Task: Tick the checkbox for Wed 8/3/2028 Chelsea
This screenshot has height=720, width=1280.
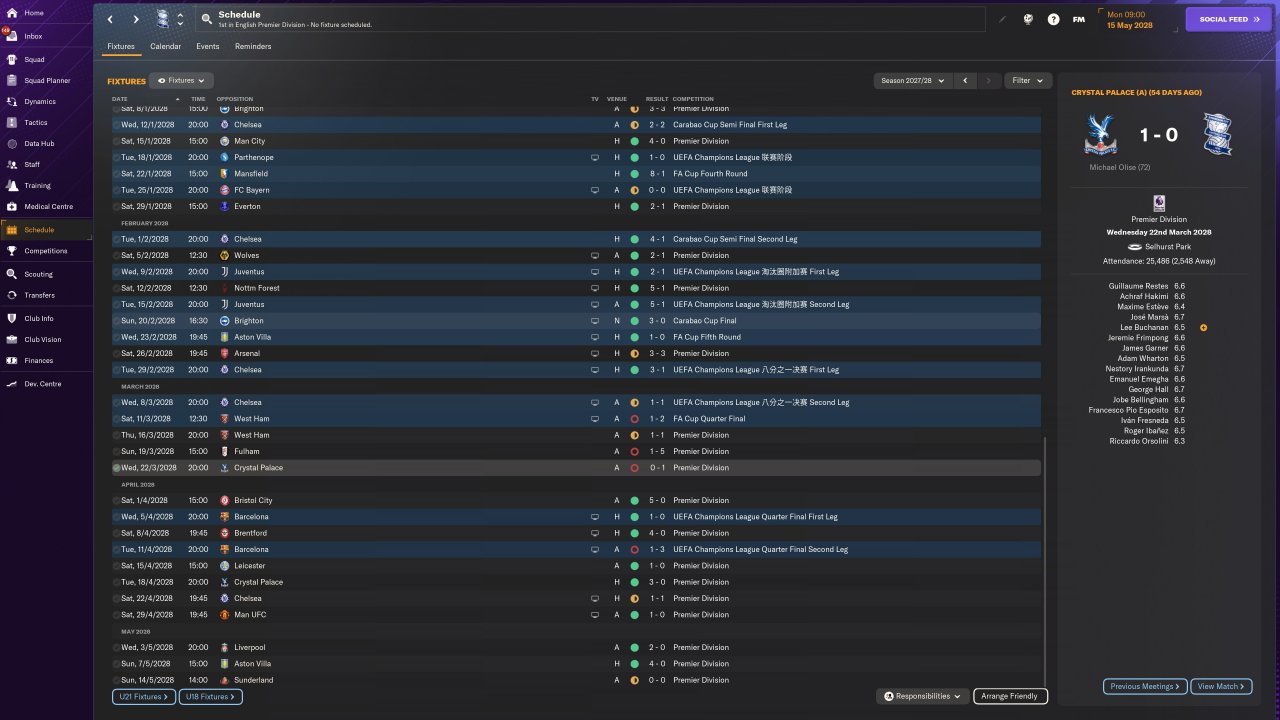Action: pyautogui.click(x=116, y=402)
